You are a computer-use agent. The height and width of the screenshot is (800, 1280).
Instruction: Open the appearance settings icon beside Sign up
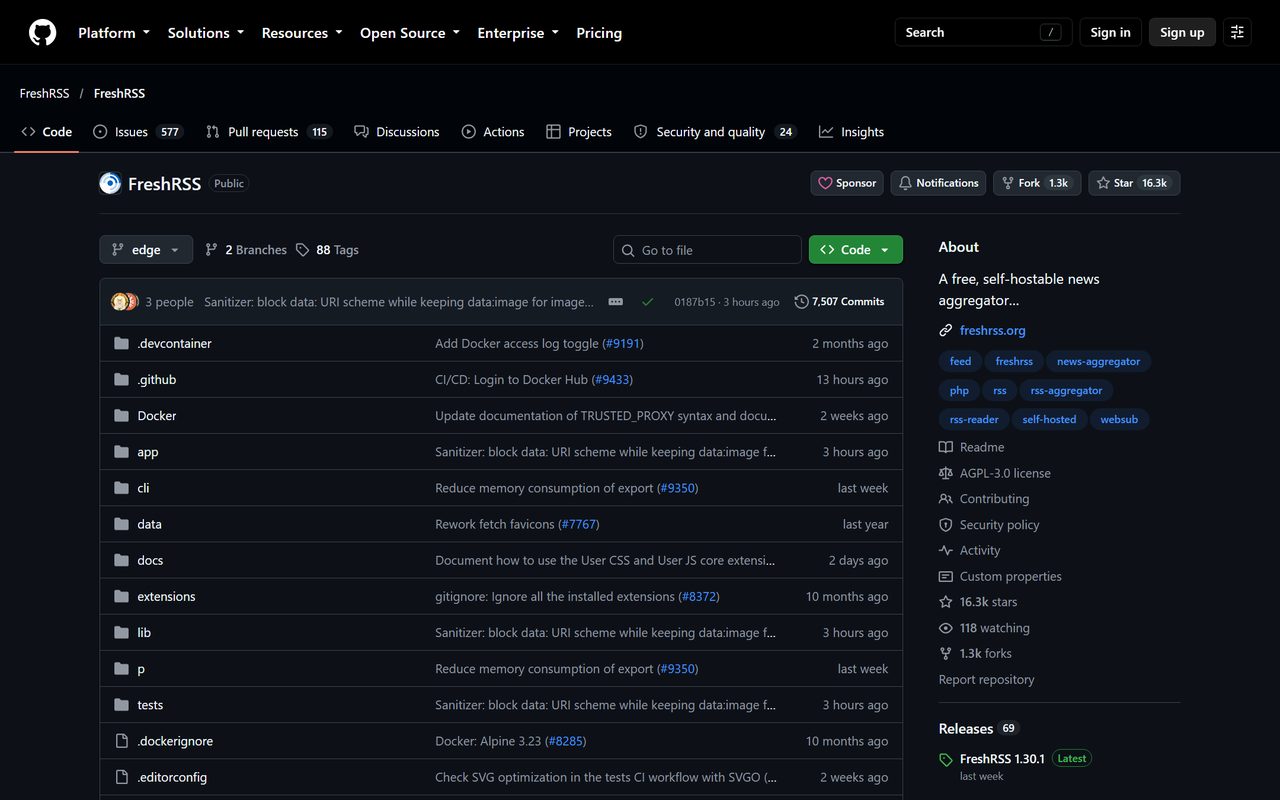(1237, 32)
